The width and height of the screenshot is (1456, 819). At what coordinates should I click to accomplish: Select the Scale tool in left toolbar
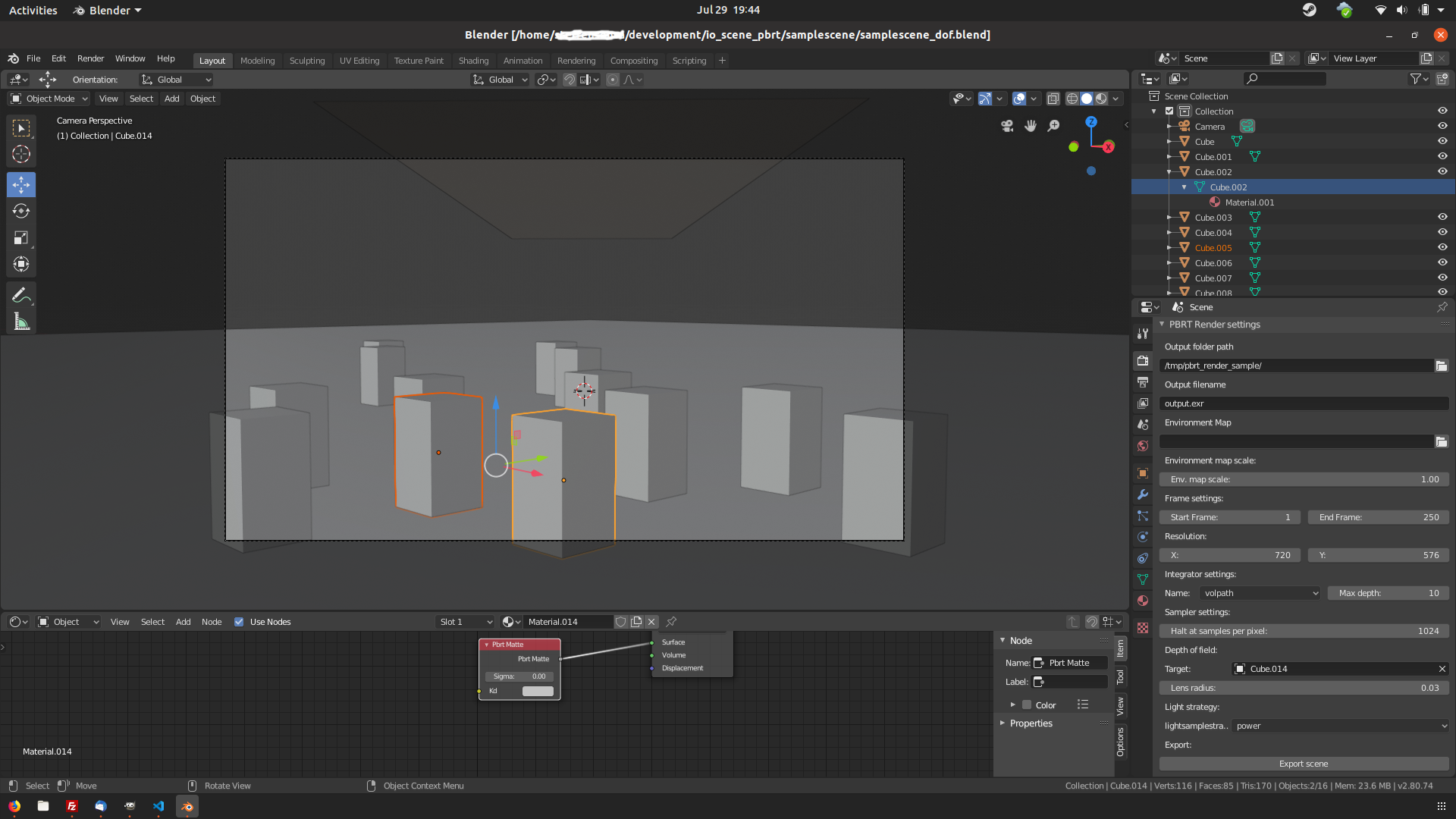coord(21,238)
